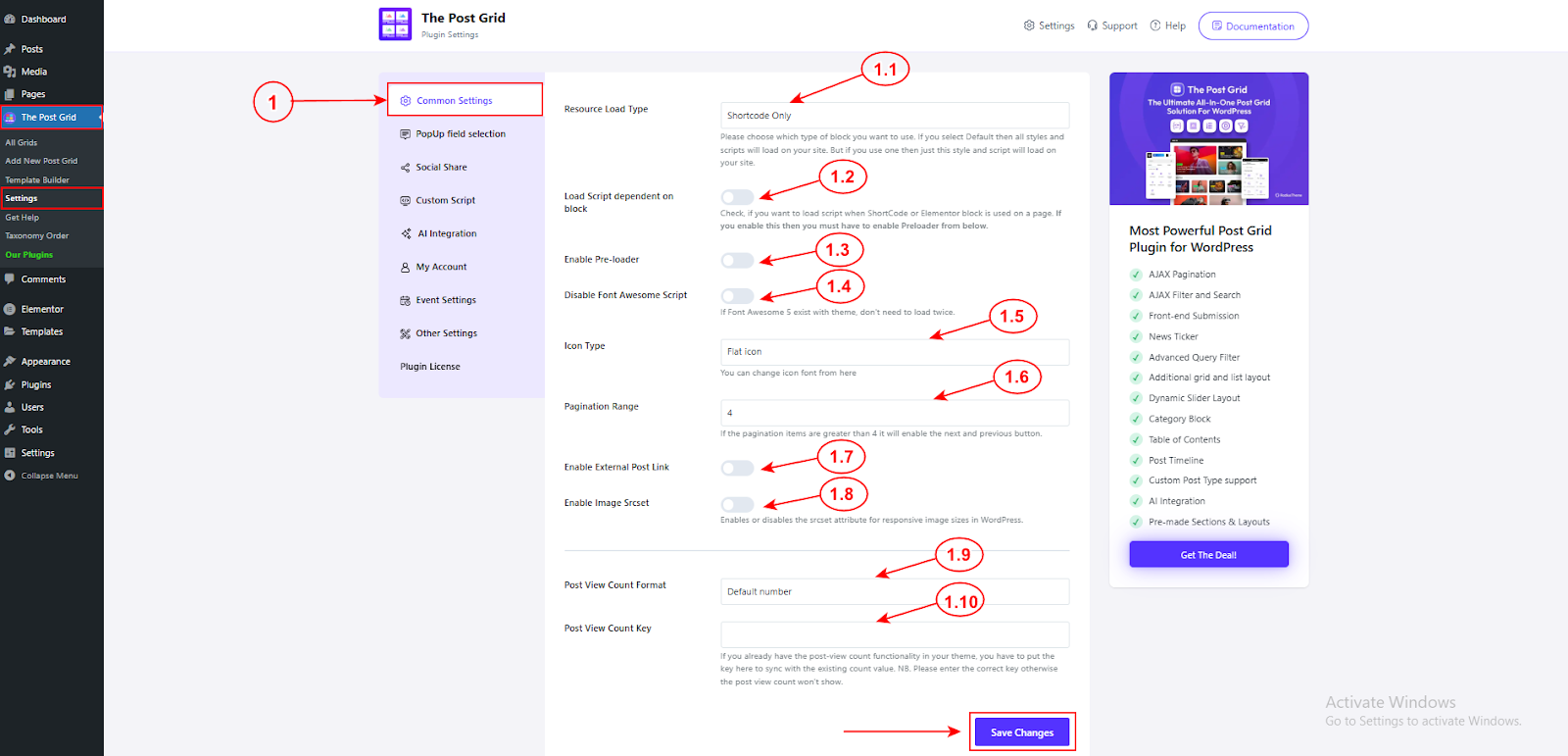1568x756 pixels.
Task: Toggle Load Script dependent on block
Action: tap(737, 197)
